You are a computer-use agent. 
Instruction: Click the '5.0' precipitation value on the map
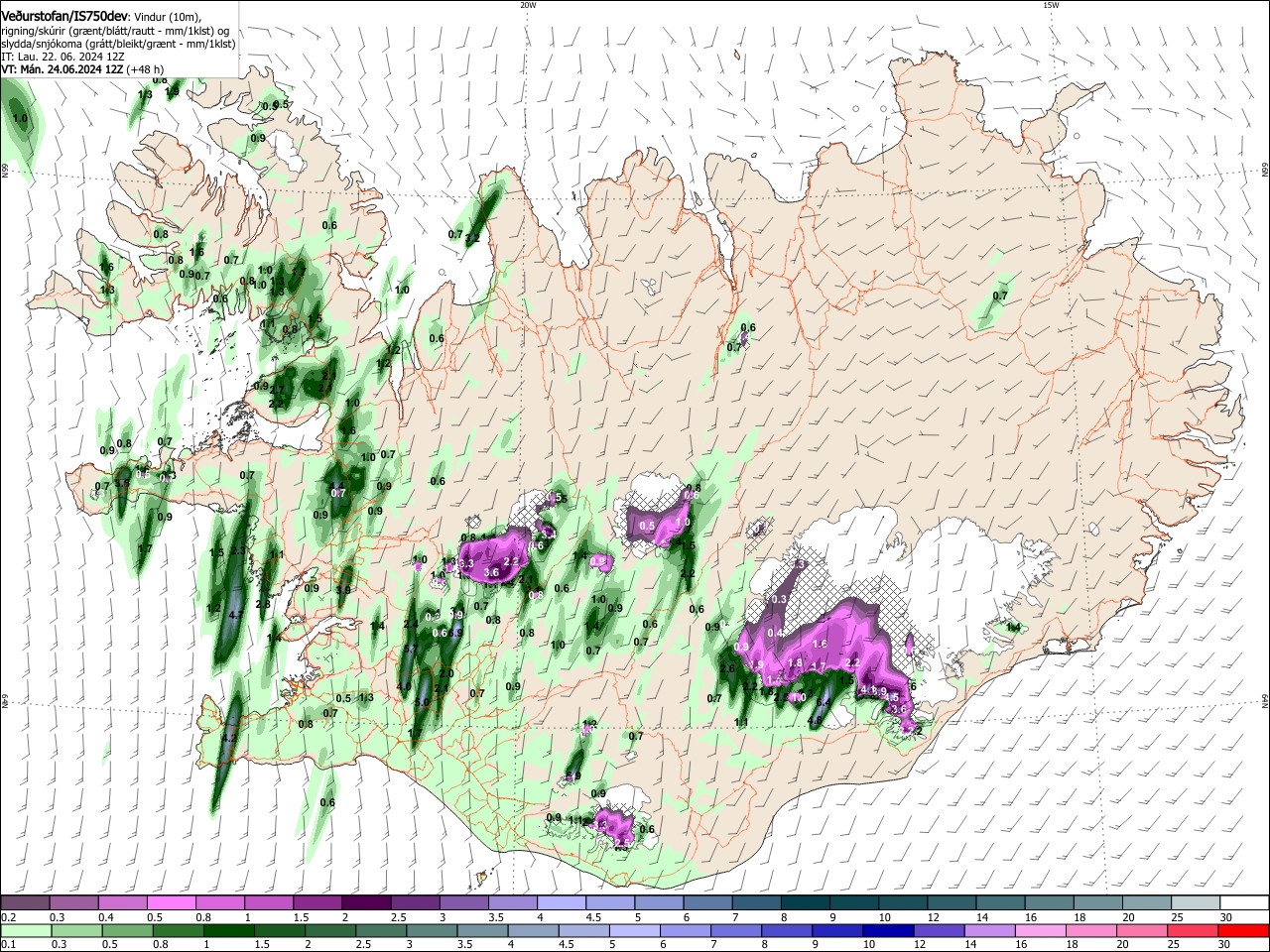[x=423, y=702]
